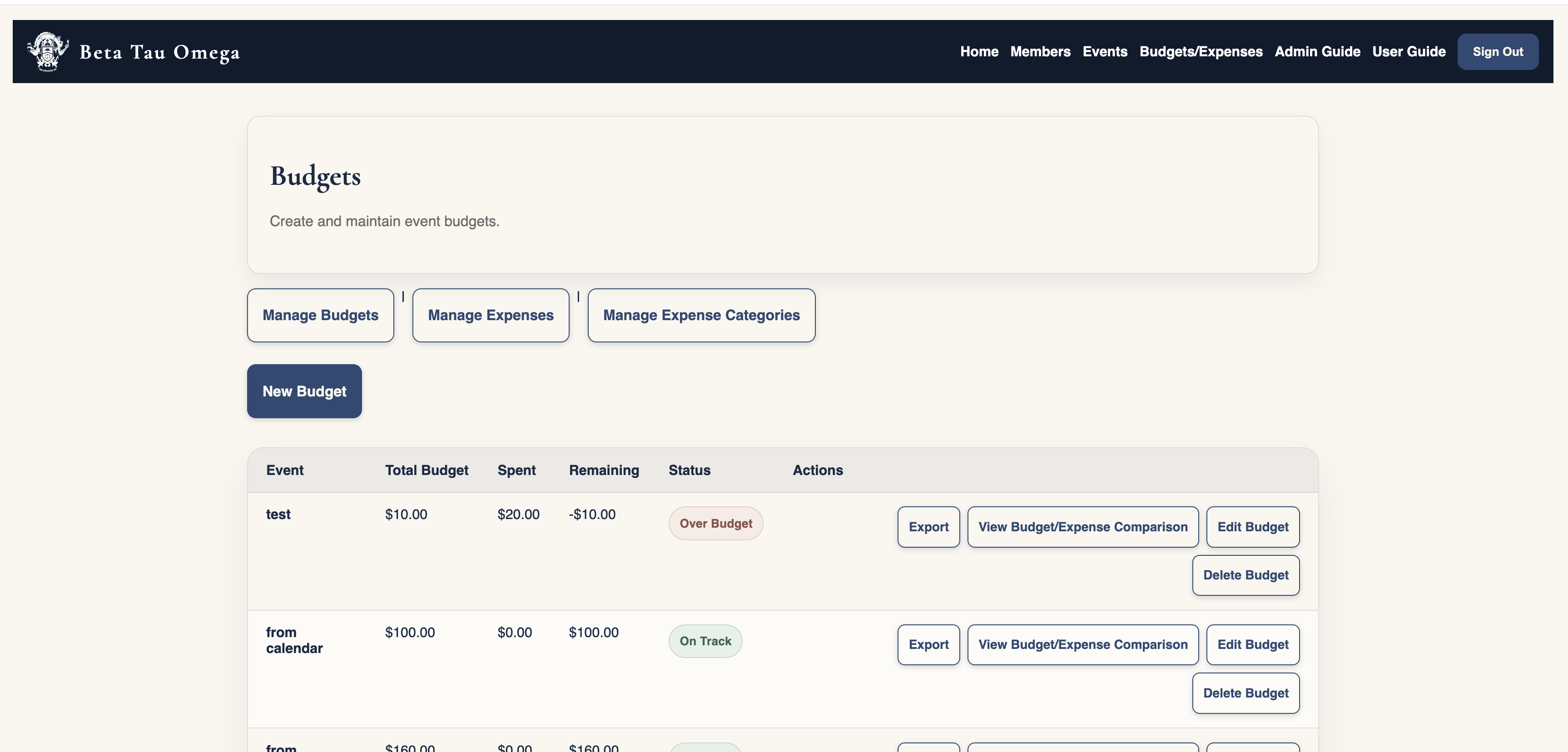Image resolution: width=1568 pixels, height=752 pixels.
Task: Export the test budget
Action: (928, 527)
